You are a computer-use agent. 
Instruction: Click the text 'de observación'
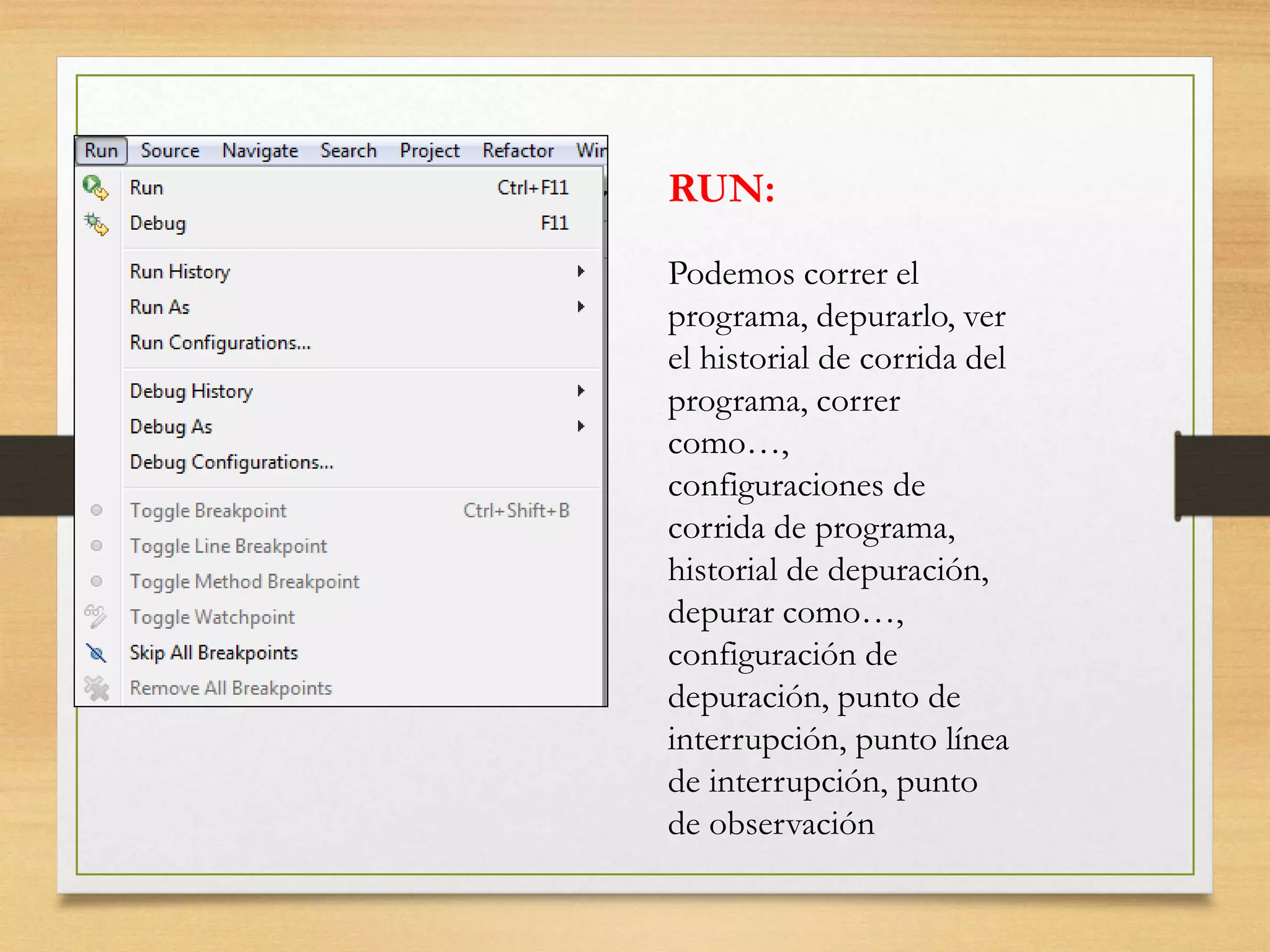pos(771,824)
